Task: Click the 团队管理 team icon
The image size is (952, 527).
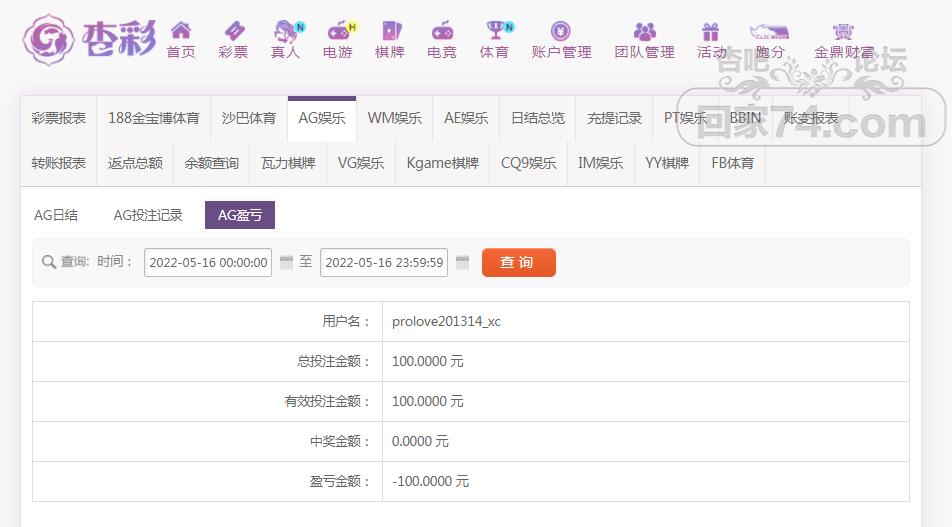Action: pos(644,32)
